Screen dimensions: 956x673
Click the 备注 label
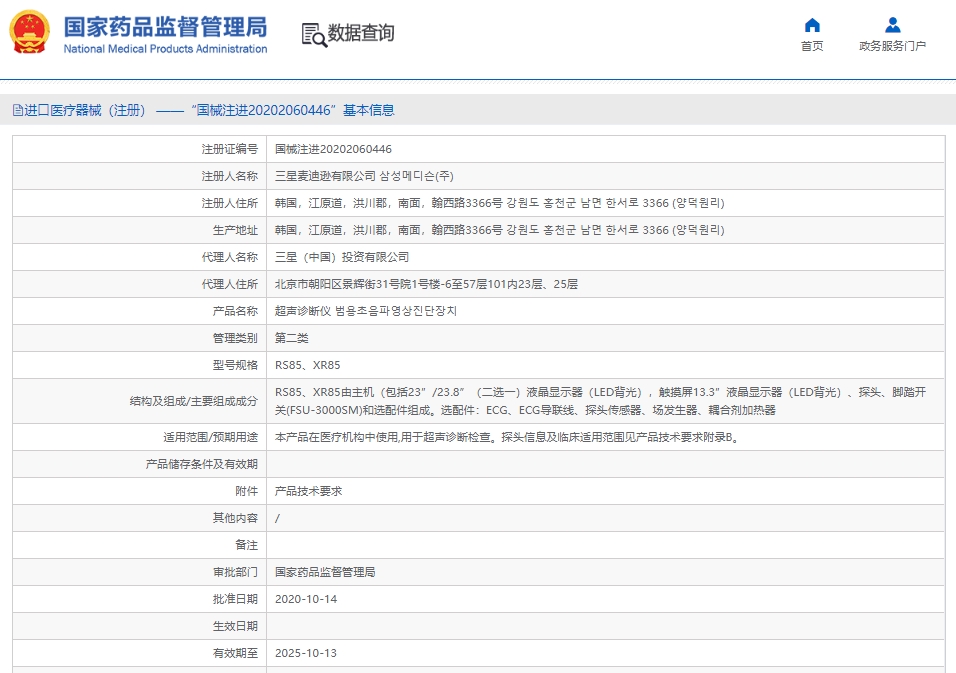246,545
